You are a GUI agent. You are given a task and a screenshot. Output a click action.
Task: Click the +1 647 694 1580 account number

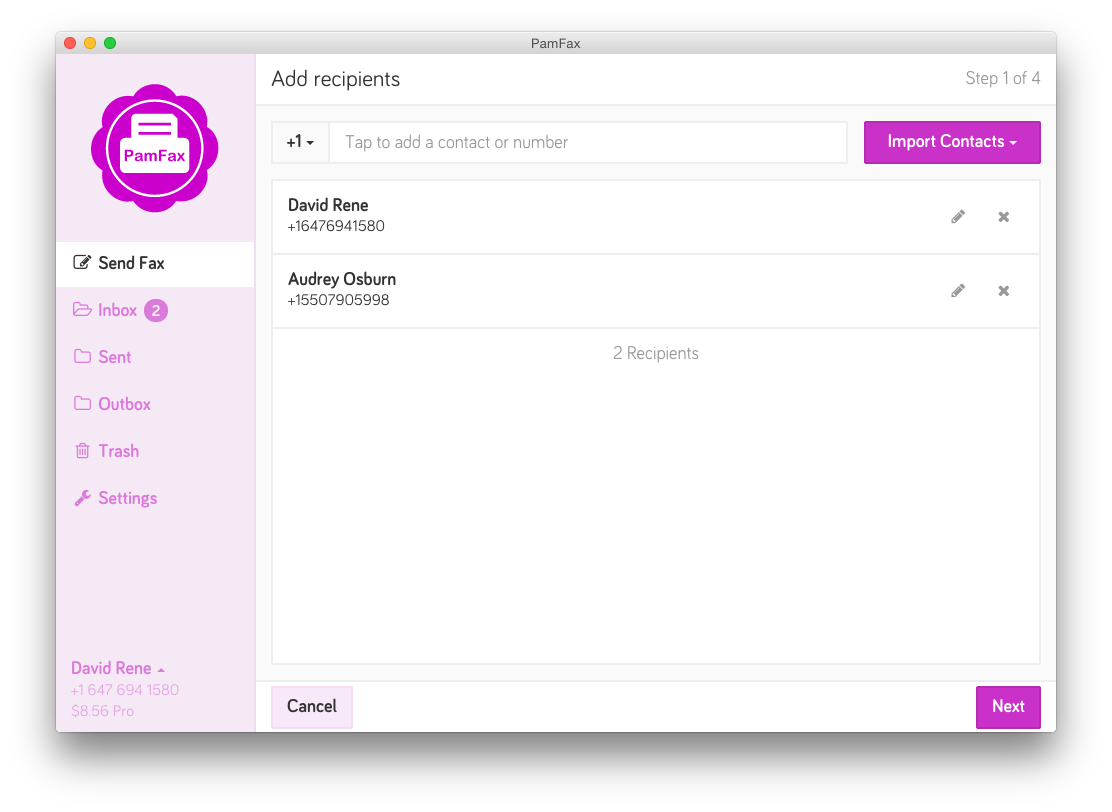coord(125,690)
